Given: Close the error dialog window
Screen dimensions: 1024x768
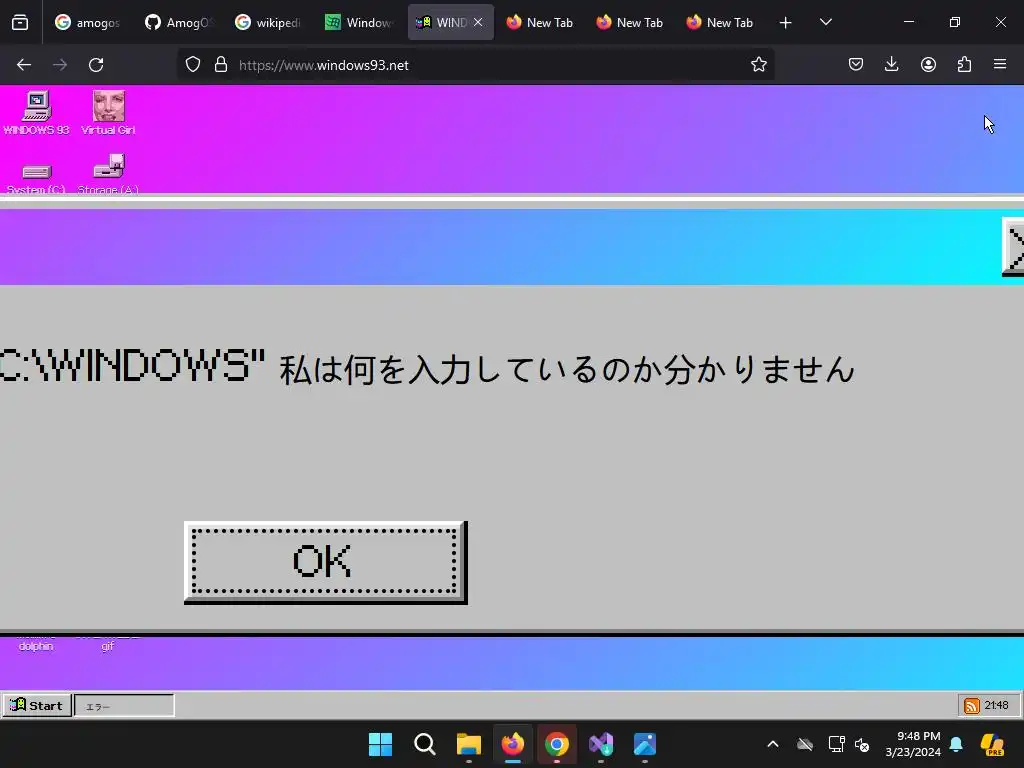Looking at the screenshot, I should (x=1013, y=247).
